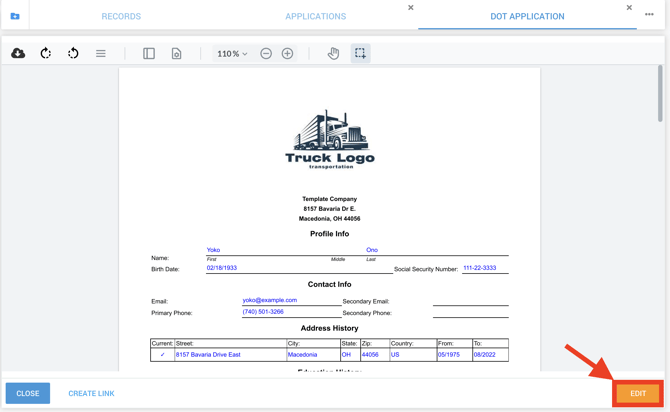Image resolution: width=670 pixels, height=412 pixels.
Task: Rotate the document counterclockwise
Action: tap(73, 53)
